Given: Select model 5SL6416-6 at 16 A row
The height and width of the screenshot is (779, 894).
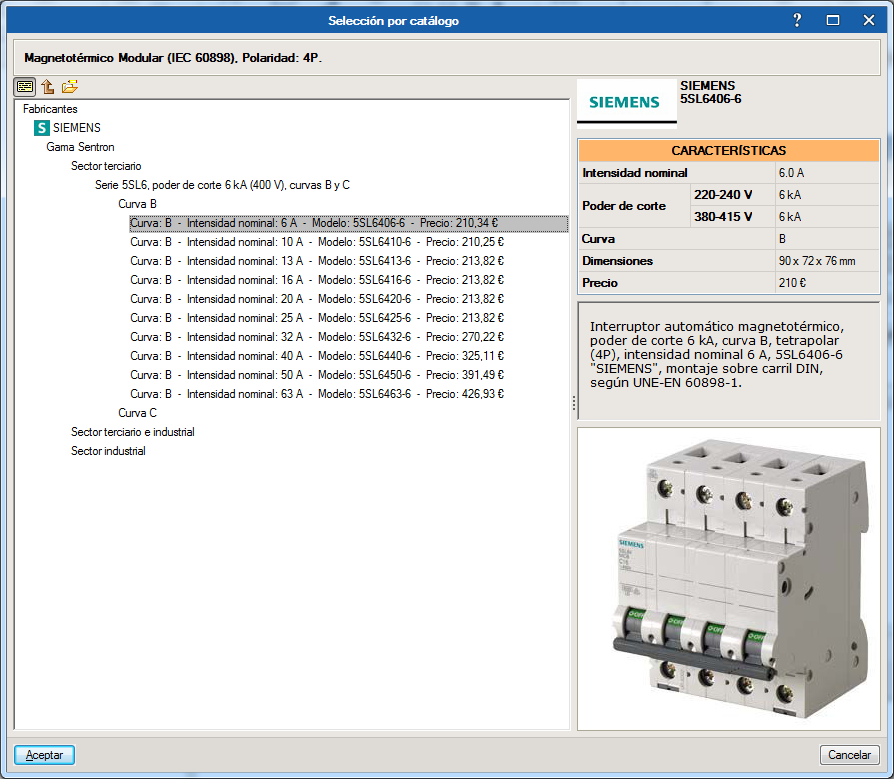Looking at the screenshot, I should tap(317, 280).
